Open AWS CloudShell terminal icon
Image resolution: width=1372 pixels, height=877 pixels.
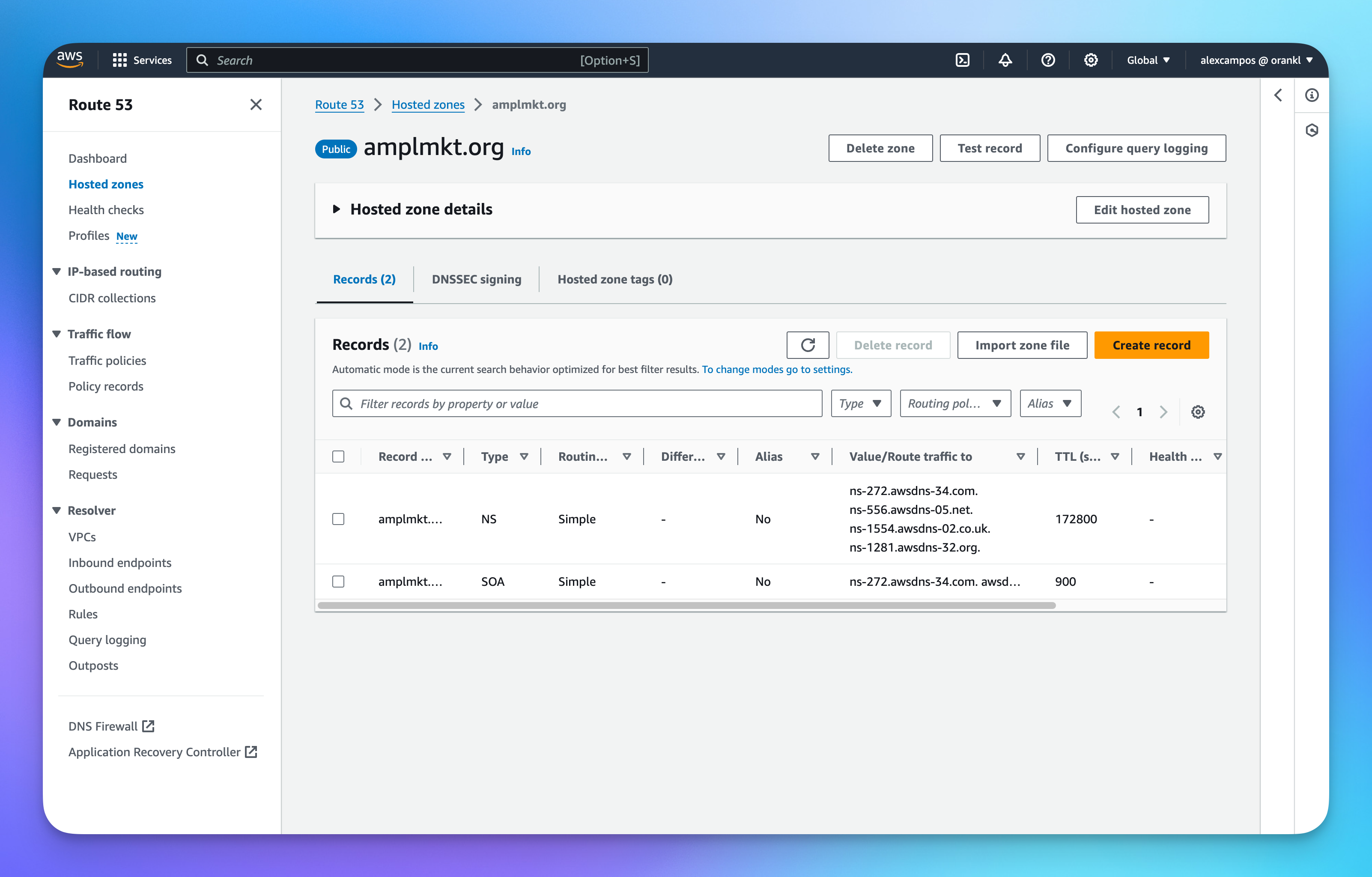click(x=962, y=60)
